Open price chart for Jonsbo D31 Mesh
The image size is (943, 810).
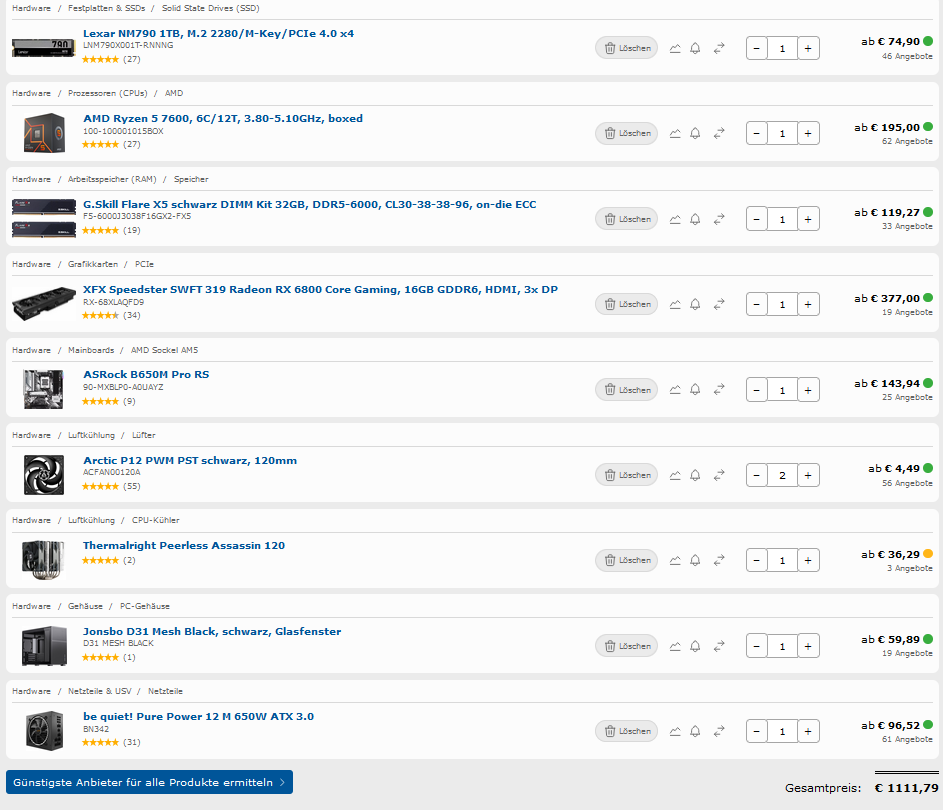point(675,646)
